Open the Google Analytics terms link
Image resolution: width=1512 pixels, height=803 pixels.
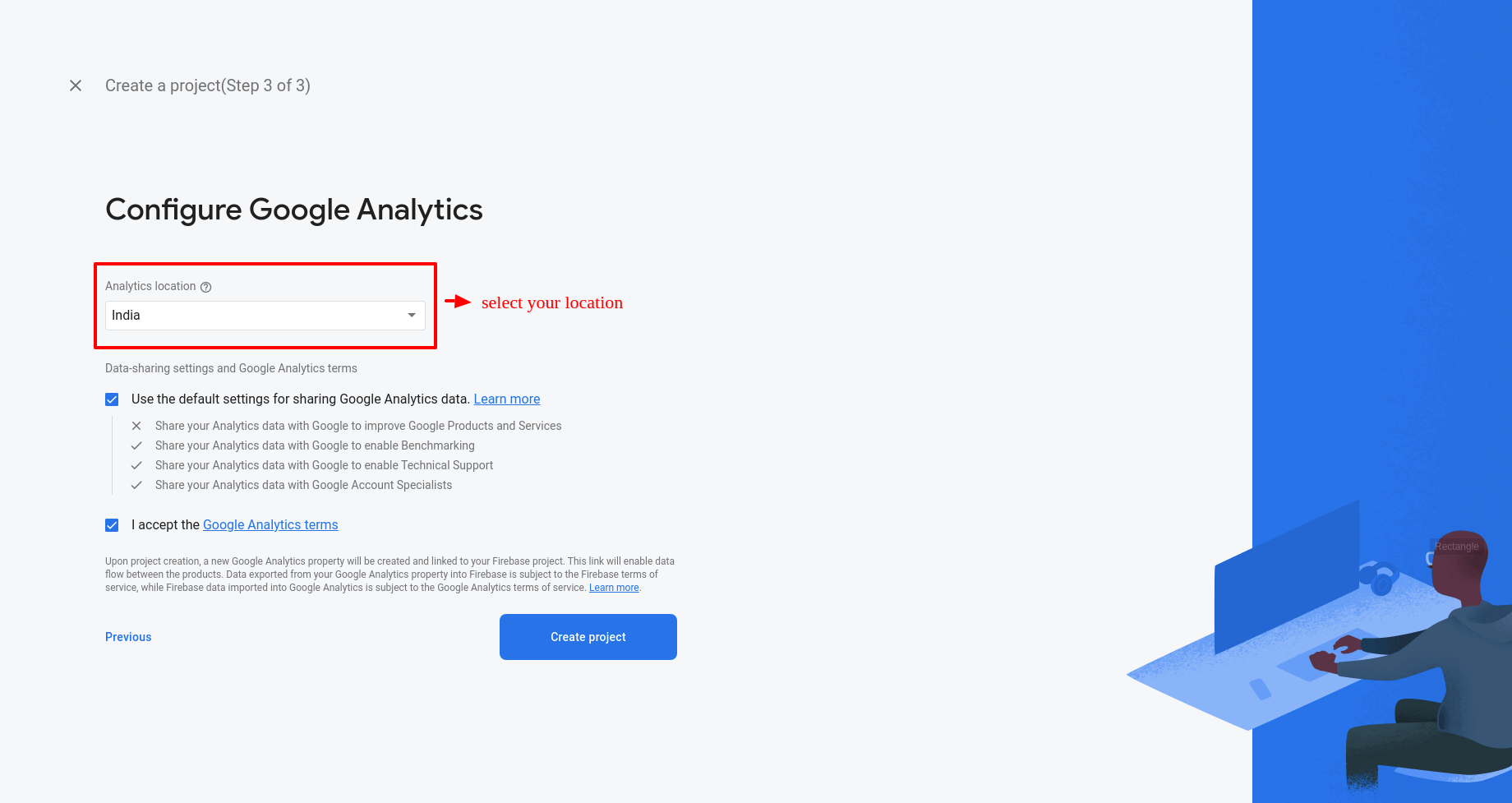tap(270, 525)
